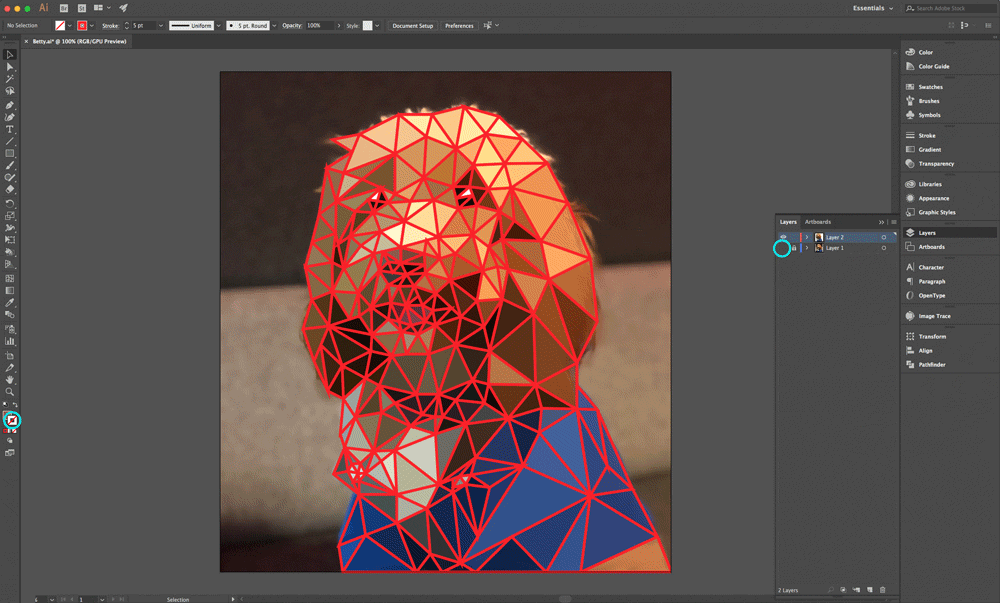1000x603 pixels.
Task: Open the Image Trace panel
Action: (934, 316)
